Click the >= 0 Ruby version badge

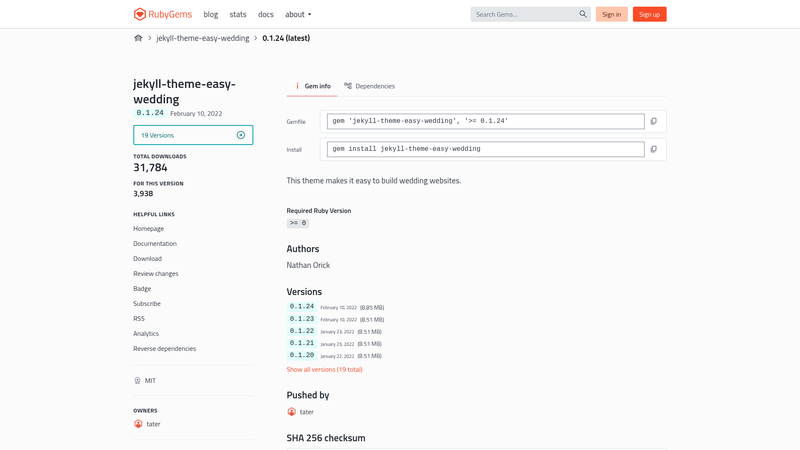click(297, 223)
